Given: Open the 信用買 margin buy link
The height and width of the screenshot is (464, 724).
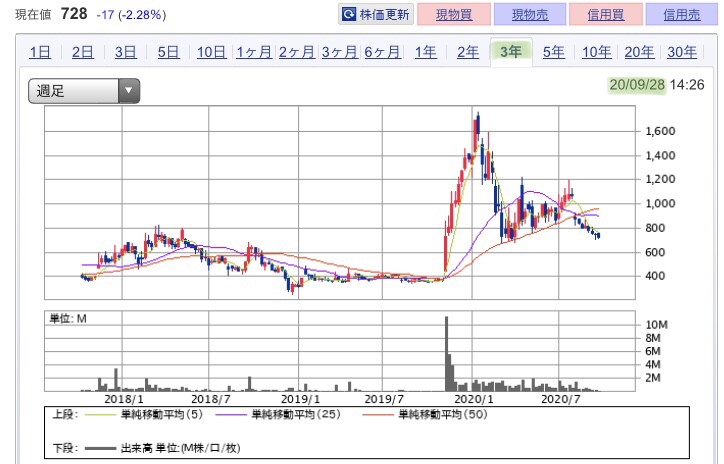Looking at the screenshot, I should coord(605,14).
